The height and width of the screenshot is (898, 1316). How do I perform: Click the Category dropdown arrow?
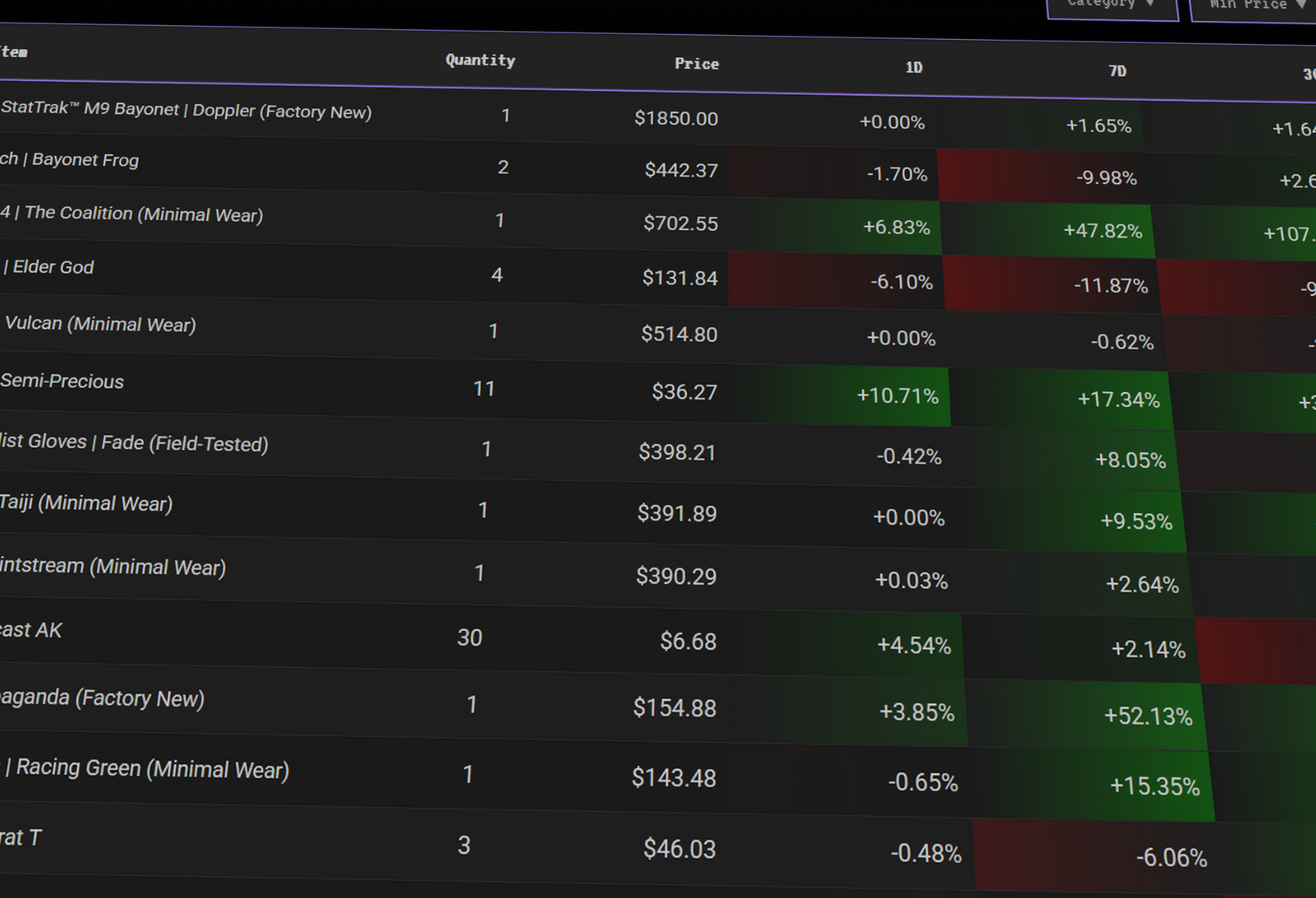[x=1151, y=4]
